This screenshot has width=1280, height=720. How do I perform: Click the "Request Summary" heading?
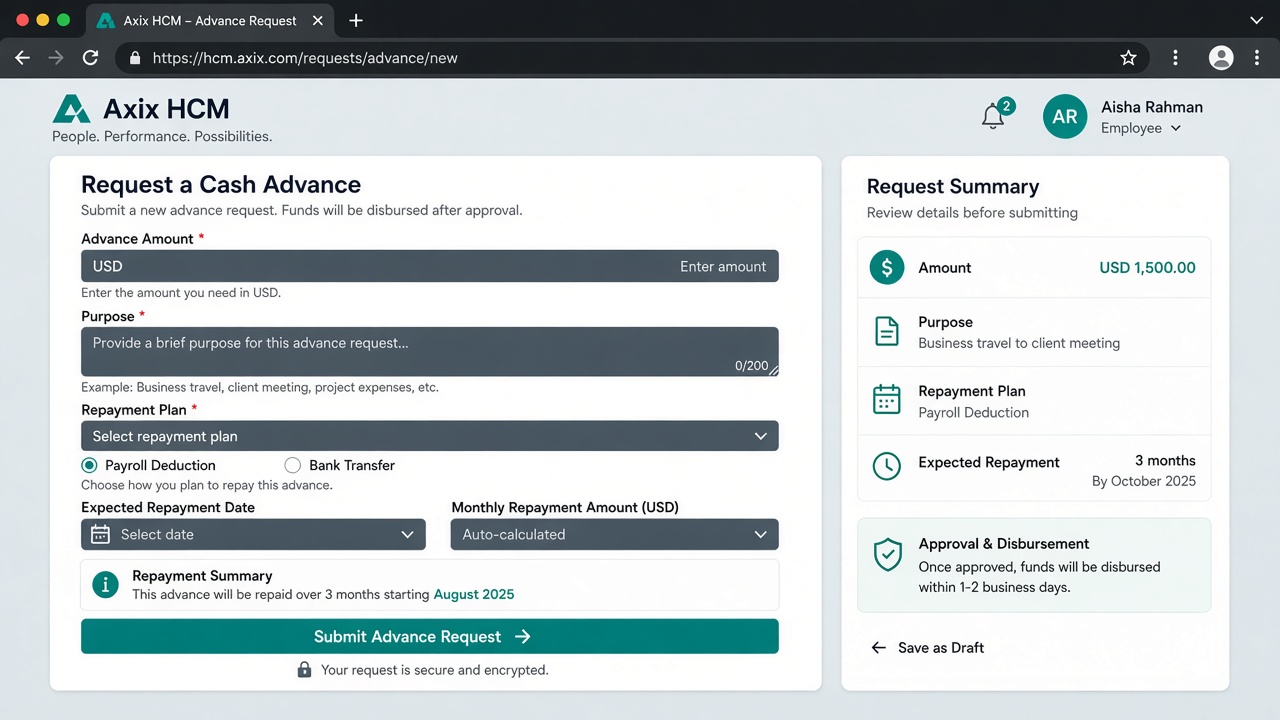point(953,187)
